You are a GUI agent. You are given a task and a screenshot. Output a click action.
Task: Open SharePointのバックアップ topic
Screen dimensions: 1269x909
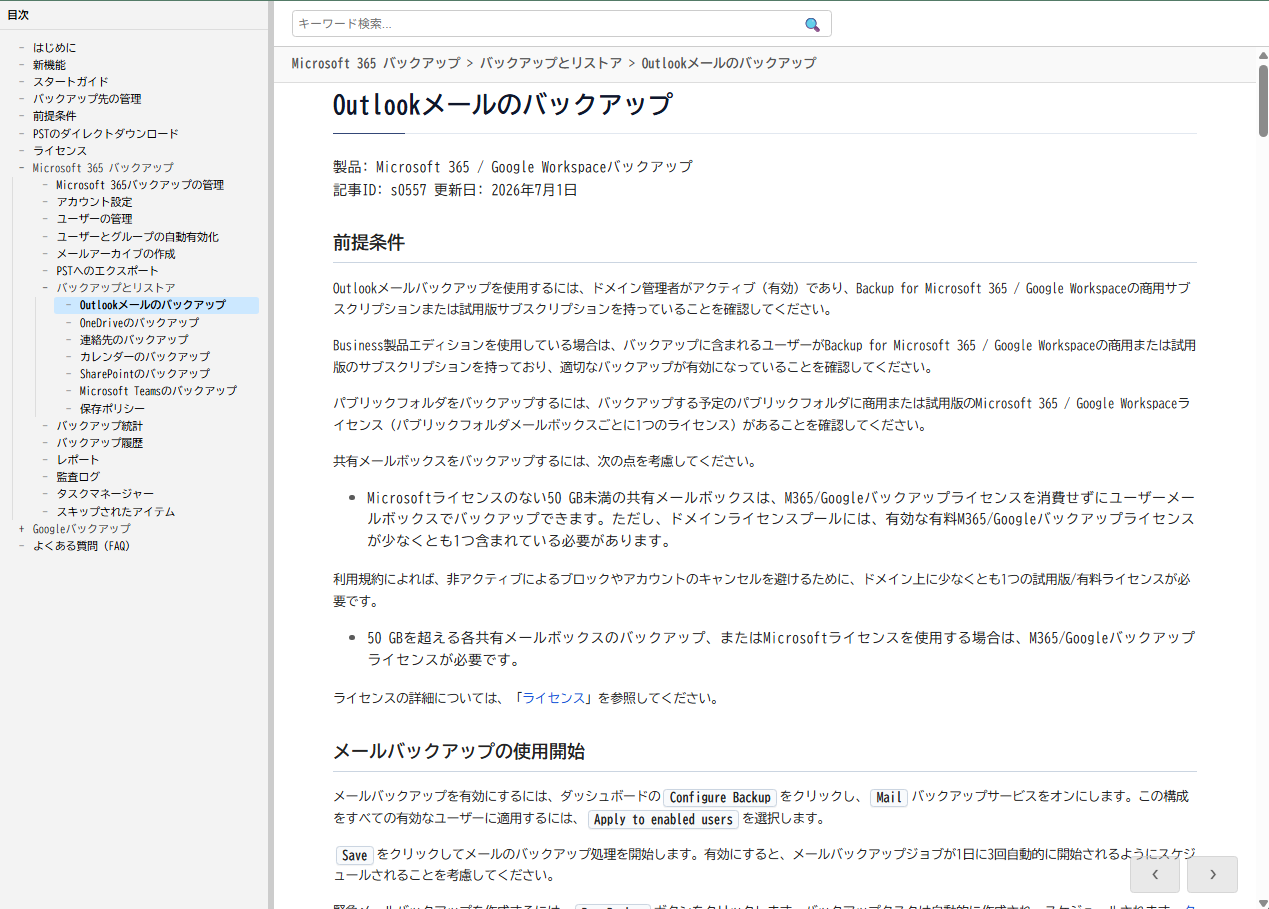coord(145,374)
